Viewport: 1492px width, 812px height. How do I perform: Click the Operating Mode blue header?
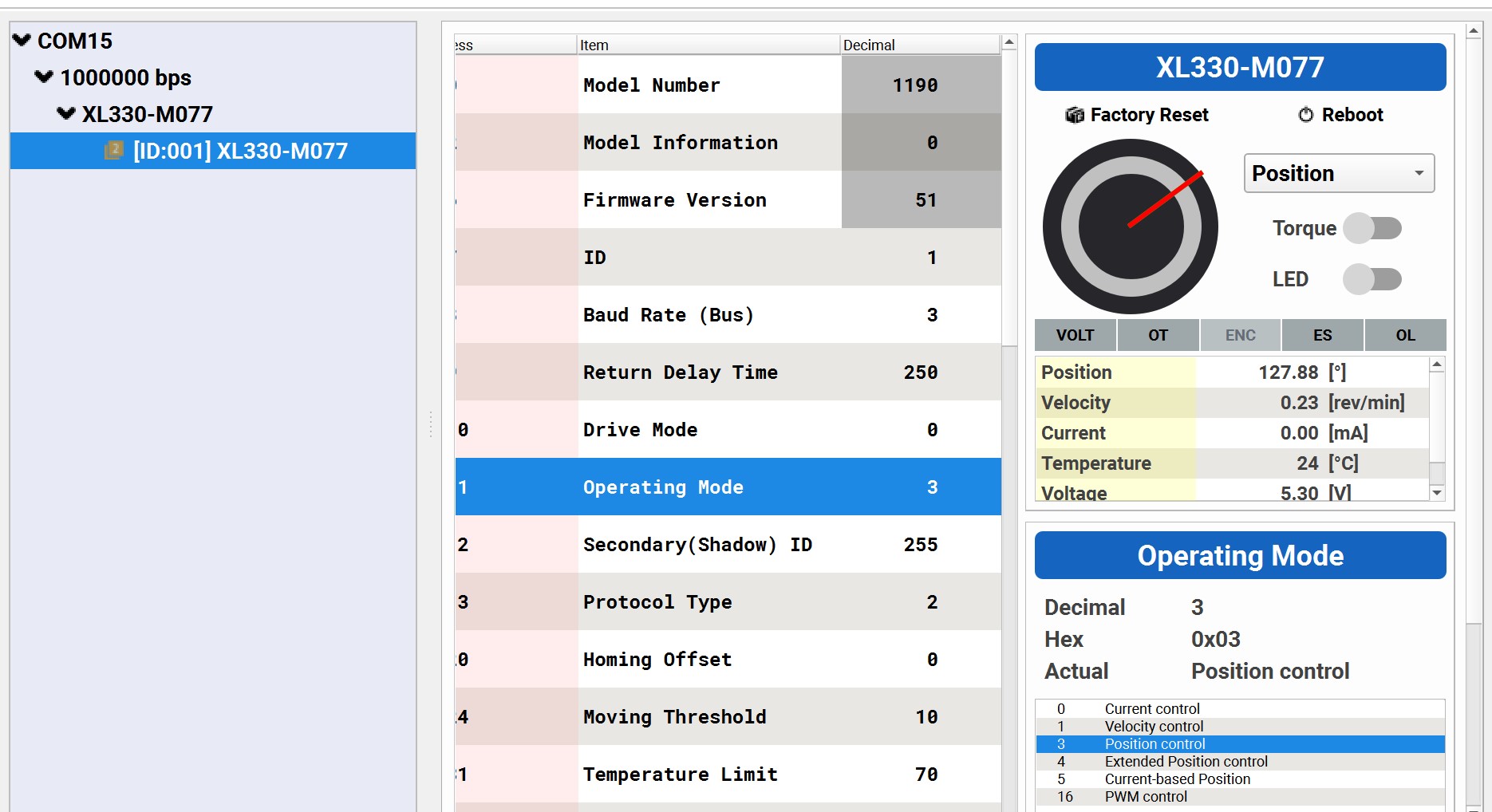[x=1240, y=555]
